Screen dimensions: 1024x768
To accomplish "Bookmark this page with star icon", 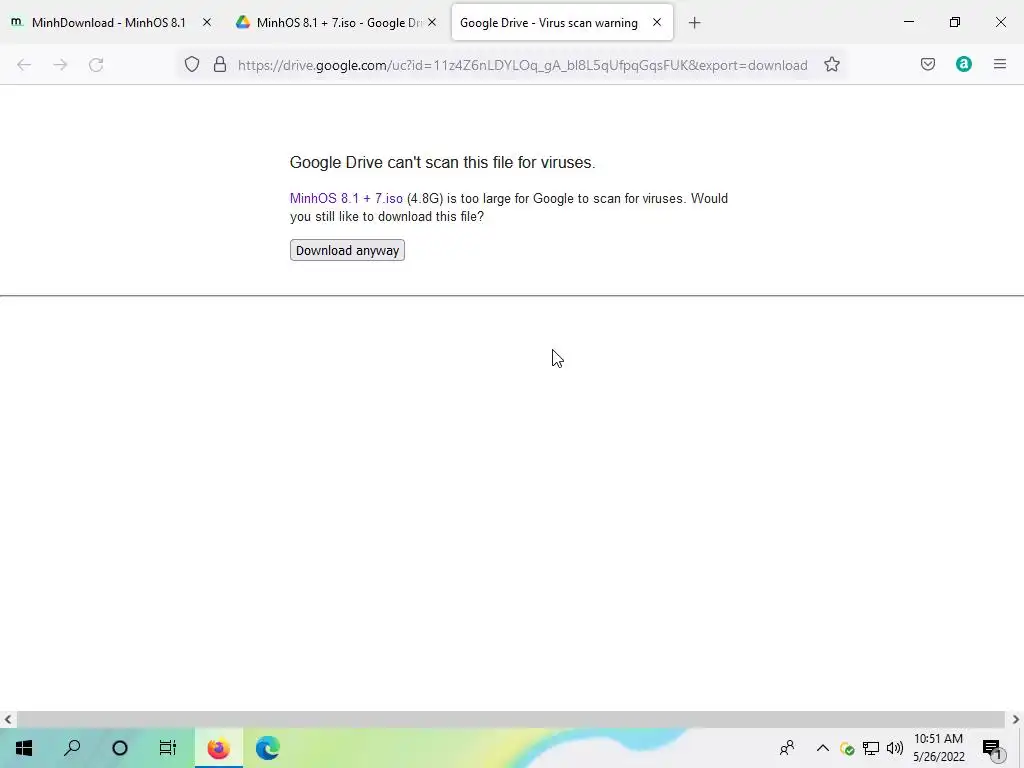I will pyautogui.click(x=831, y=65).
